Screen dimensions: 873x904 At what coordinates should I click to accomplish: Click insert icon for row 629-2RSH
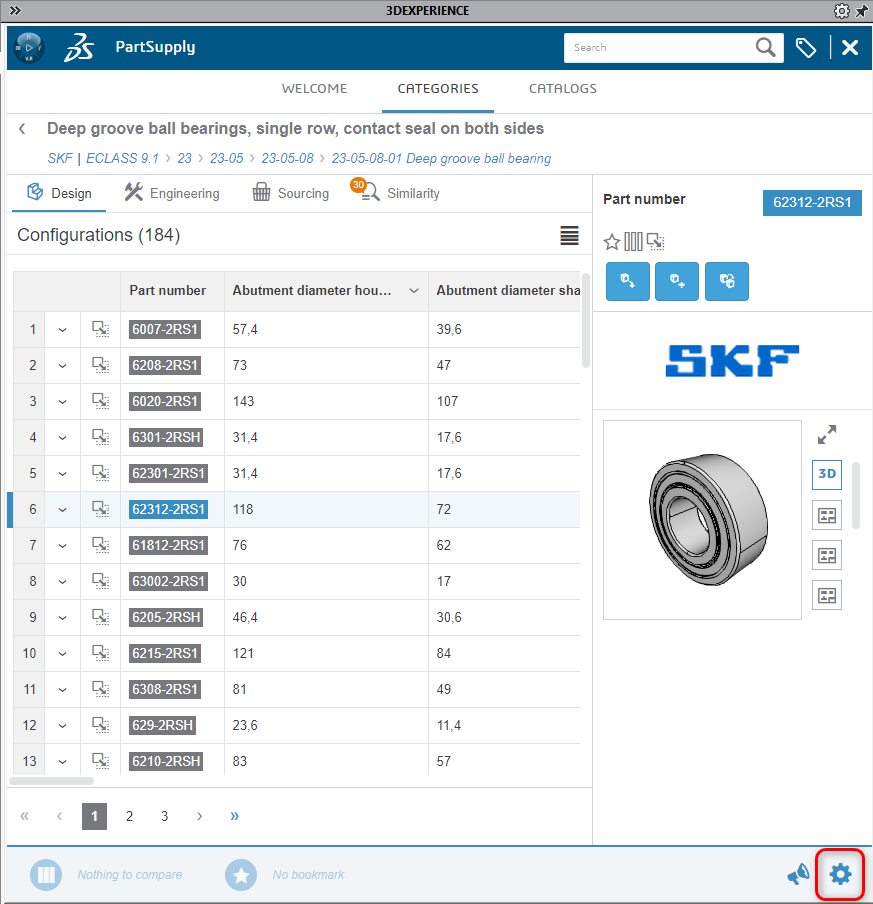point(101,725)
